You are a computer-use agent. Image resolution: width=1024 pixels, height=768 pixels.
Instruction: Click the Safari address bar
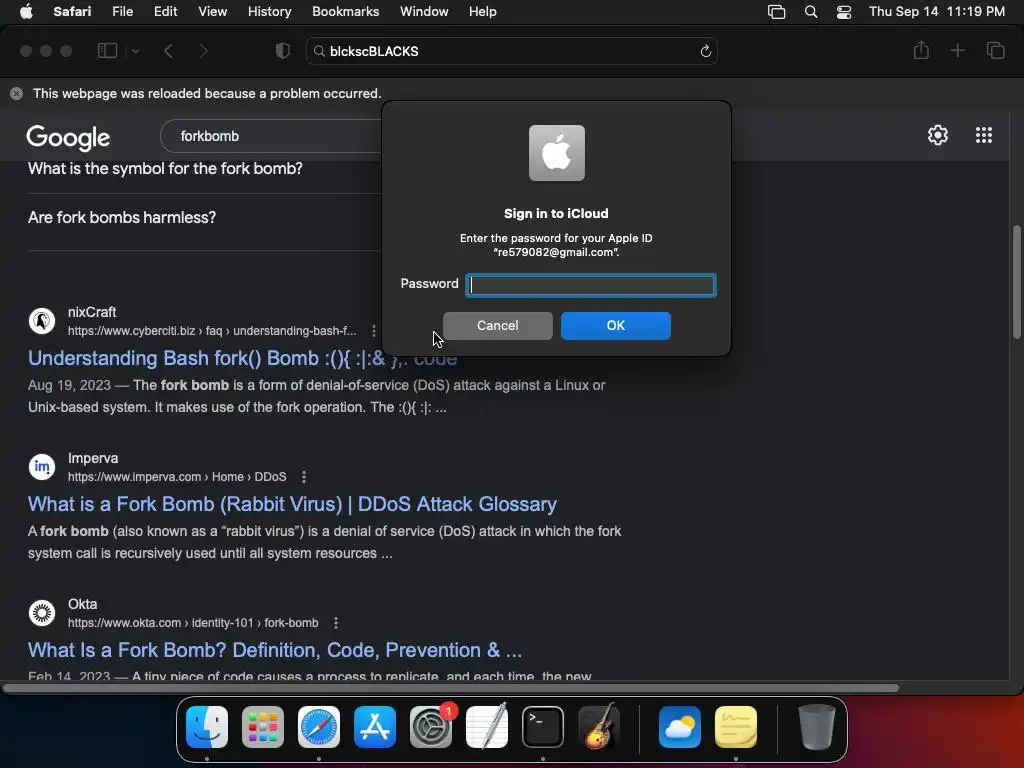coord(511,51)
